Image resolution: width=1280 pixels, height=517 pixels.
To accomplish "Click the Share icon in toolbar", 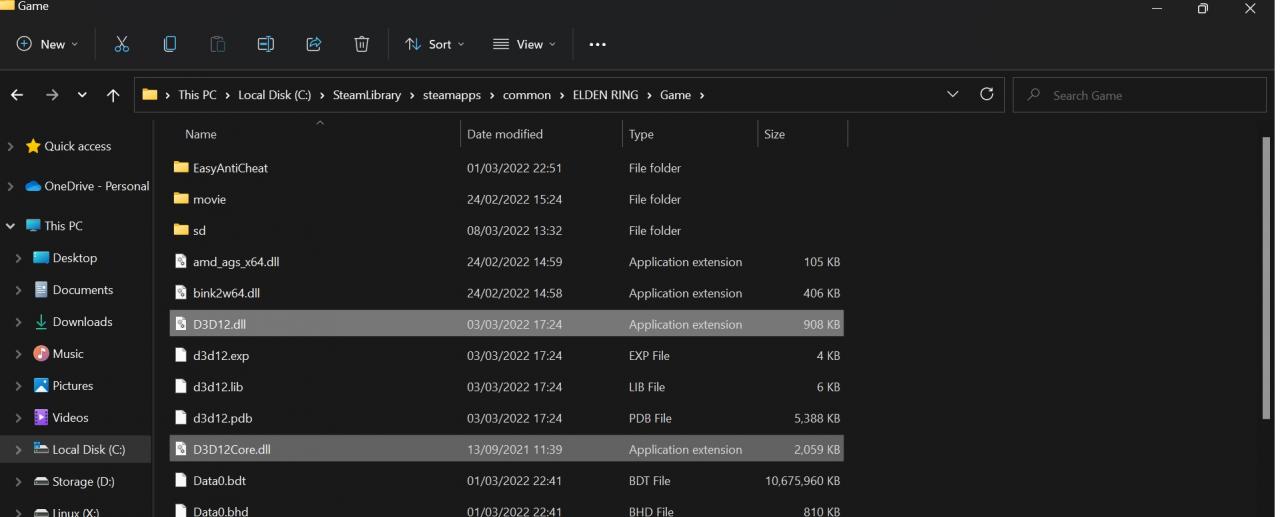I will (313, 44).
